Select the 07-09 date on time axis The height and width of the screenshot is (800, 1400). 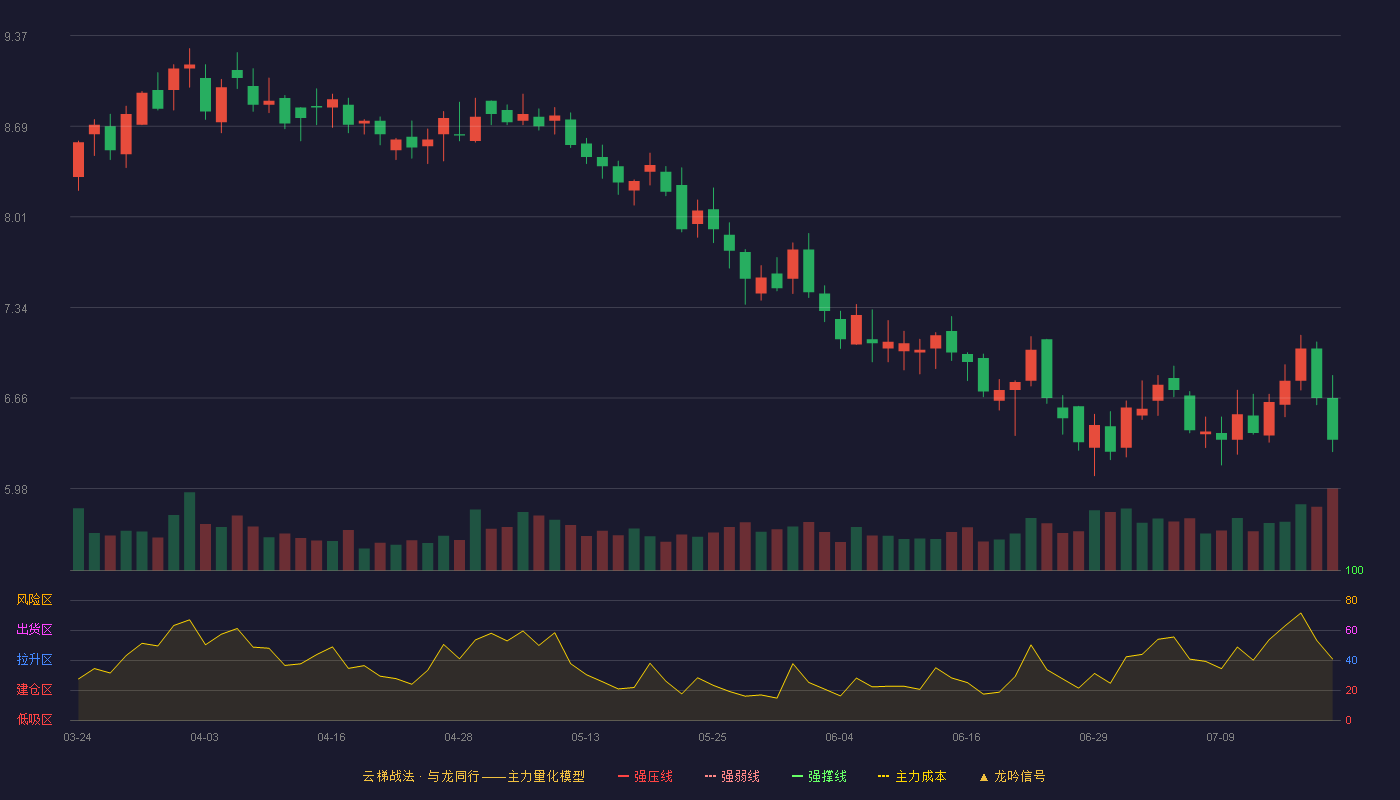1220,737
